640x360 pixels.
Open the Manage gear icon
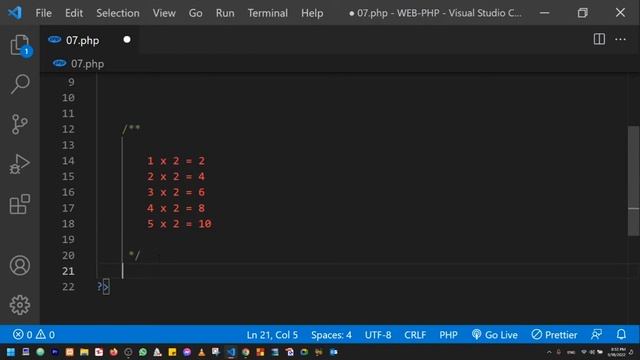tap(20, 305)
